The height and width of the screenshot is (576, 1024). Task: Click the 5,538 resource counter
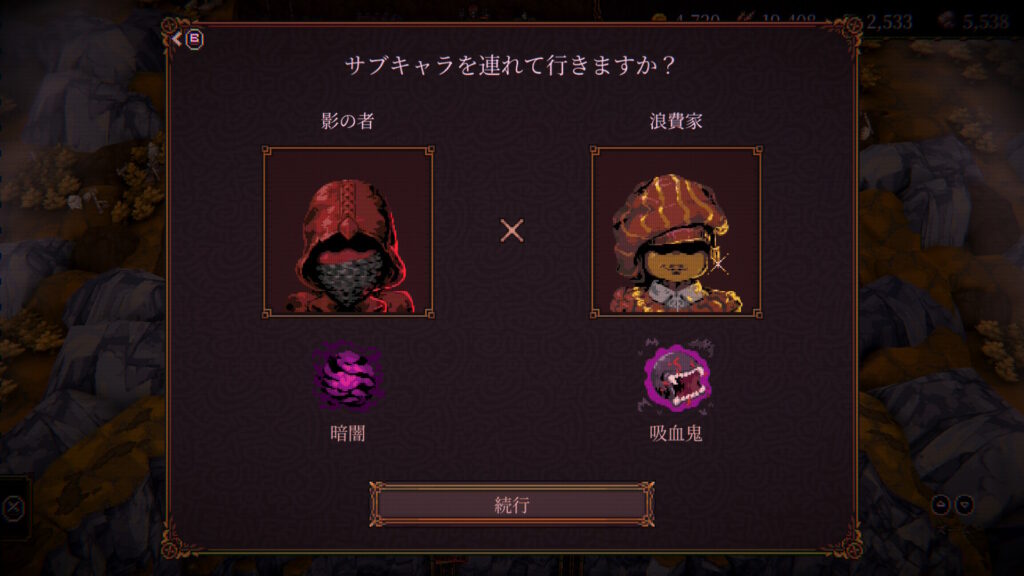(x=986, y=22)
